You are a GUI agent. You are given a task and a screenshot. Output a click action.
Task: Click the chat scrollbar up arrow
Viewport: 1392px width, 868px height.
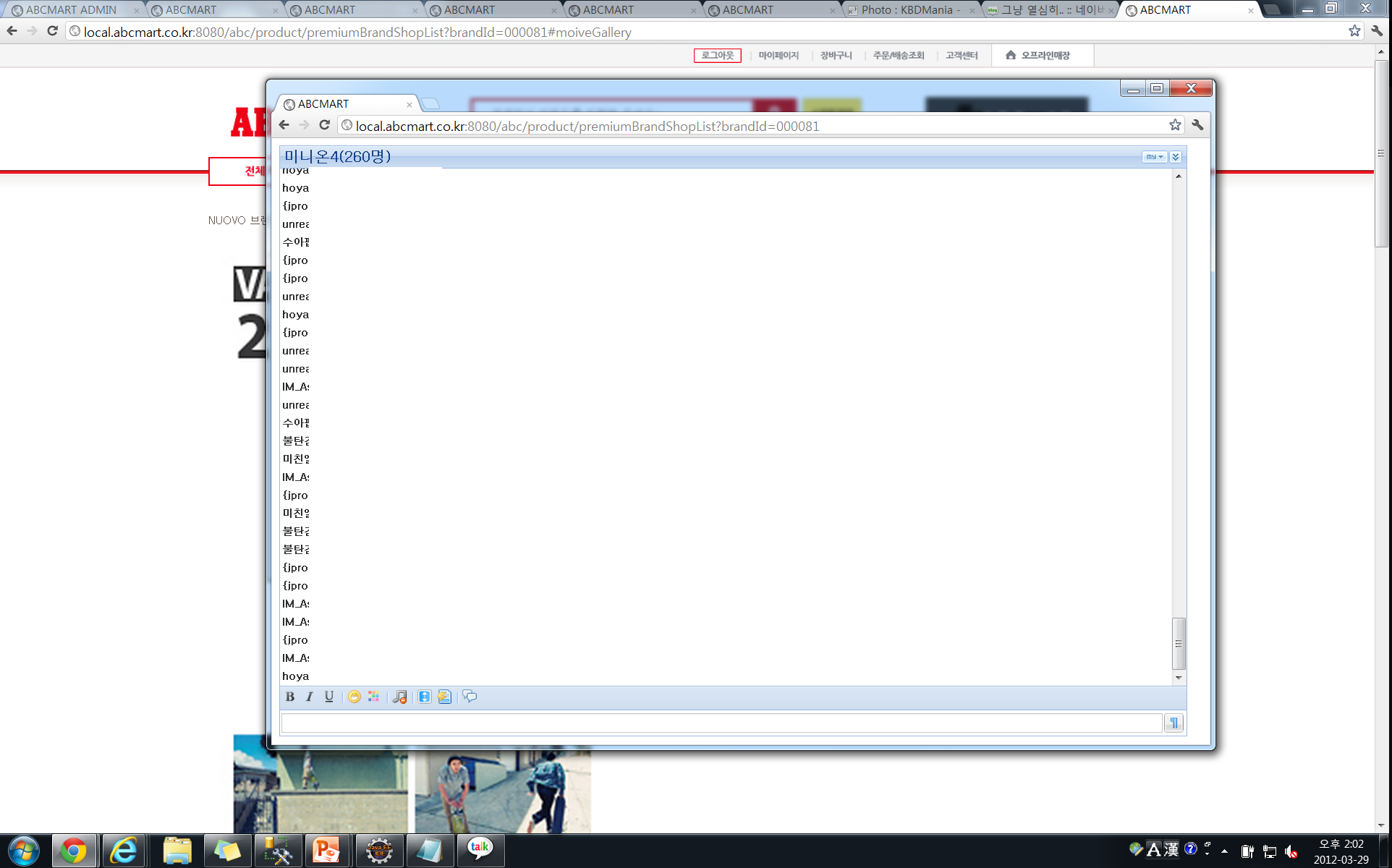pyautogui.click(x=1179, y=176)
